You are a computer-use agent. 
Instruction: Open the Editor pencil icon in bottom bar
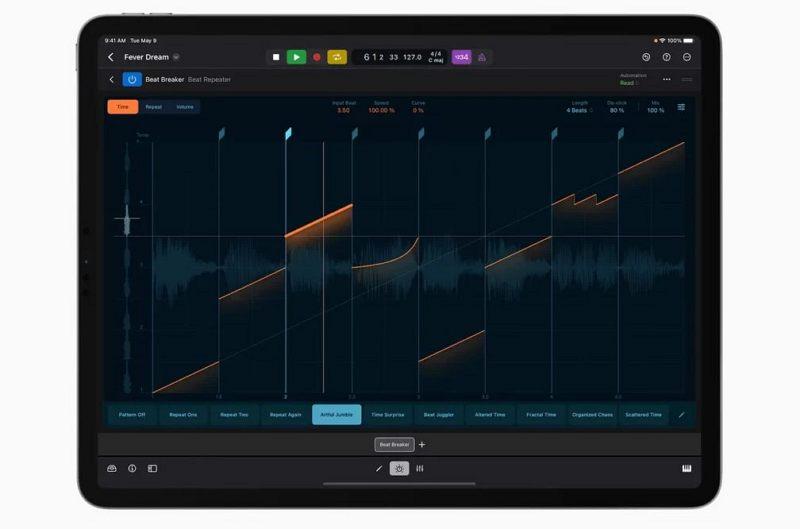pyautogui.click(x=379, y=468)
